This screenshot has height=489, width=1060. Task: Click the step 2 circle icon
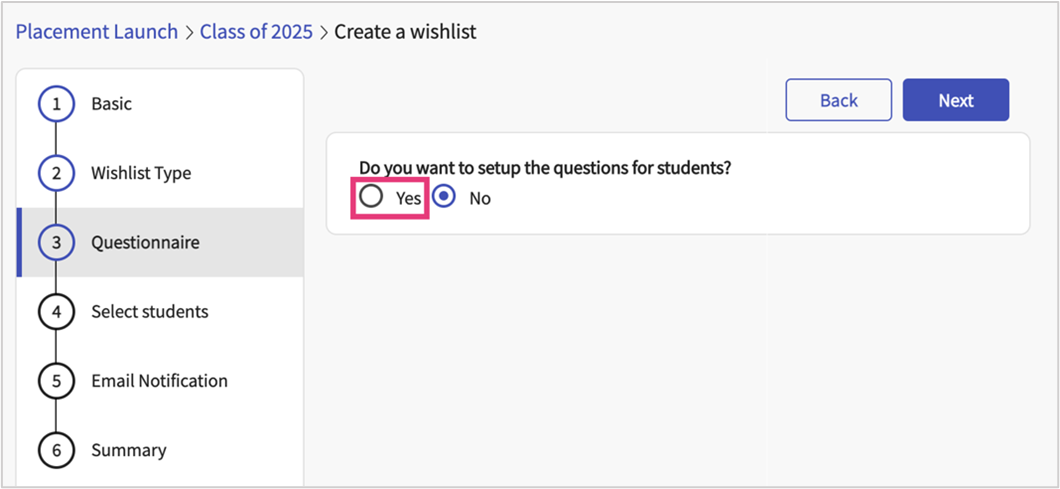(56, 173)
